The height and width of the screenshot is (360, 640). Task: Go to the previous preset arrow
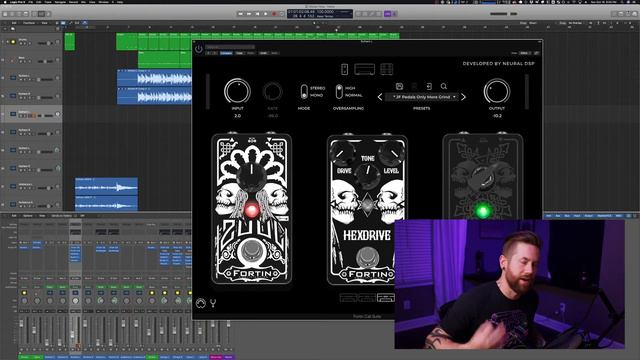tap(380, 97)
